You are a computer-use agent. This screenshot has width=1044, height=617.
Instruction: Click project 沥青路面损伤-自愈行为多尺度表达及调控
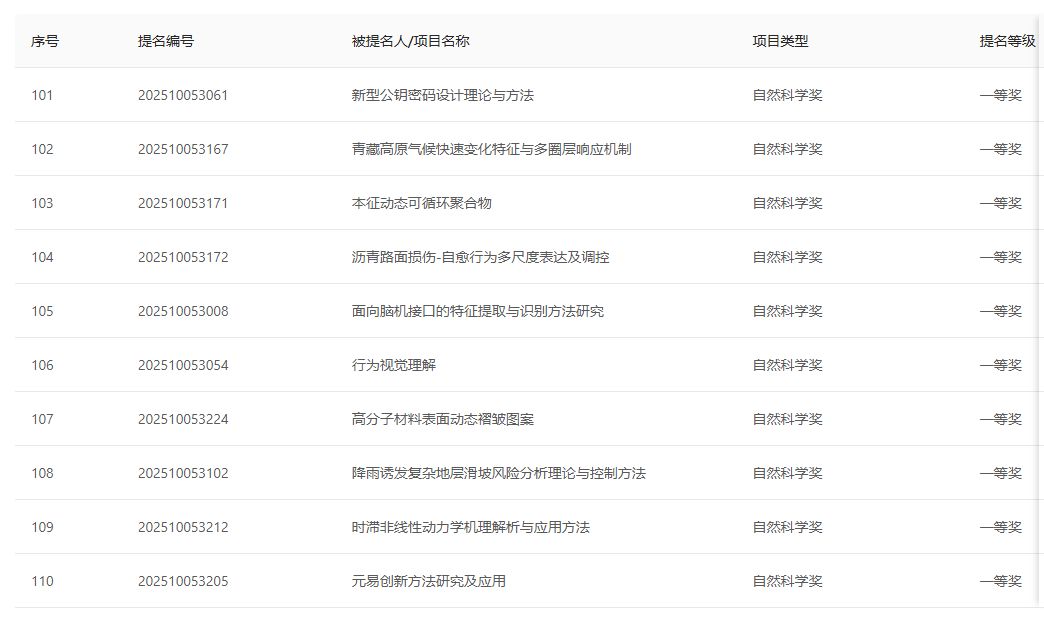(x=480, y=257)
